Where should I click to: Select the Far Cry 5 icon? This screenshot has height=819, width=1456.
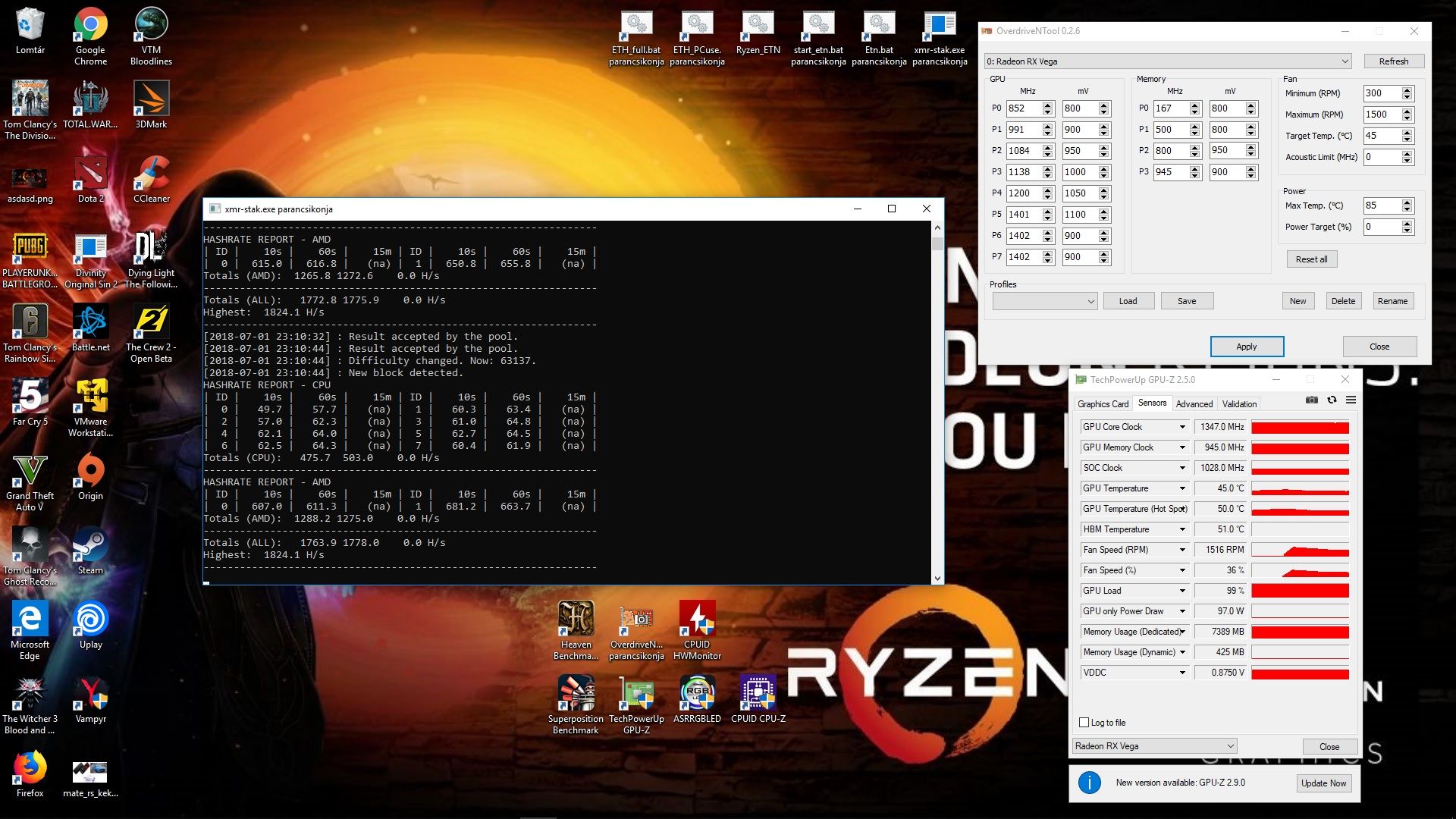click(30, 402)
